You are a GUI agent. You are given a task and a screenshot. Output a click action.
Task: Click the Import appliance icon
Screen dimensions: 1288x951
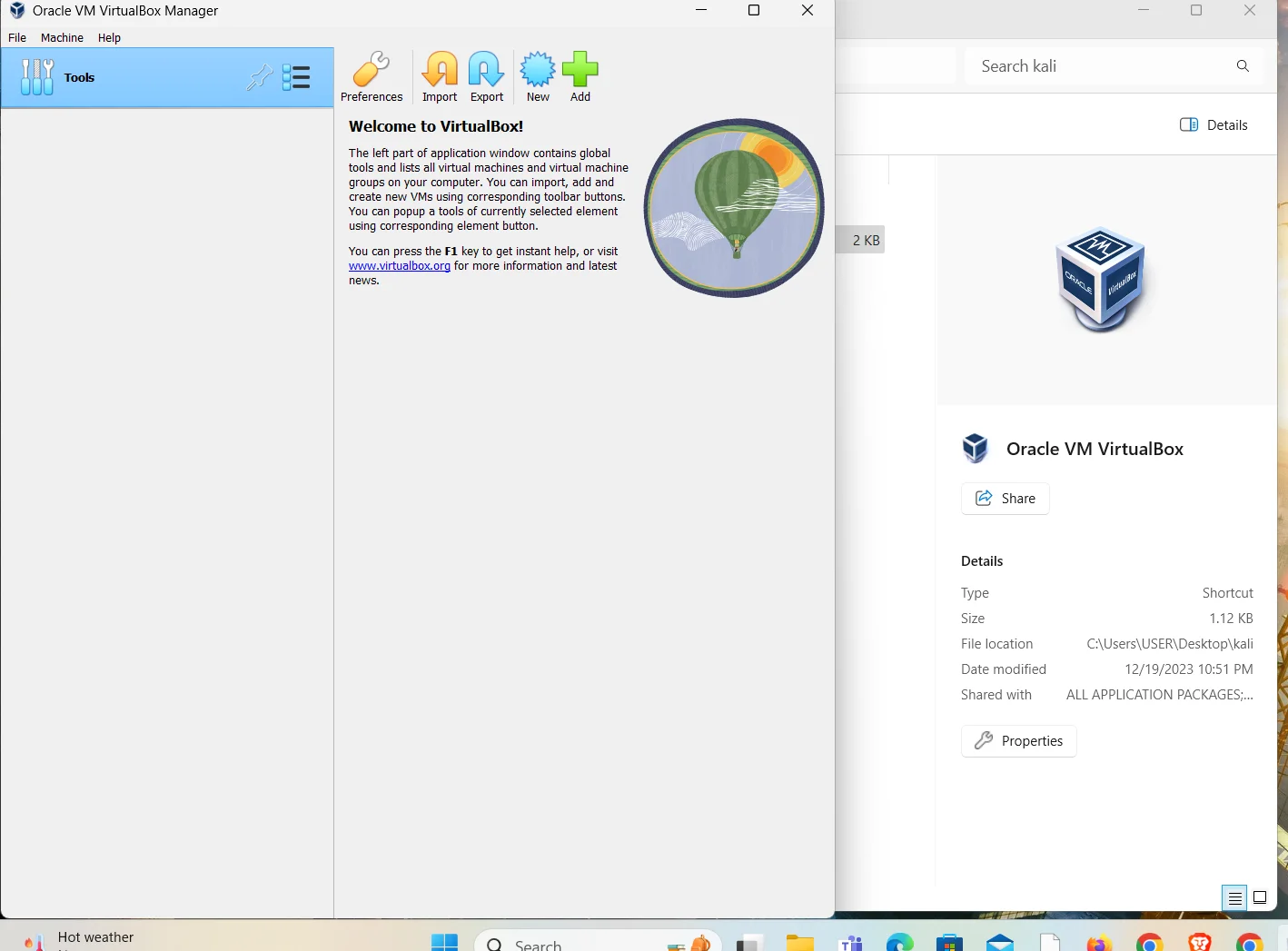[440, 76]
